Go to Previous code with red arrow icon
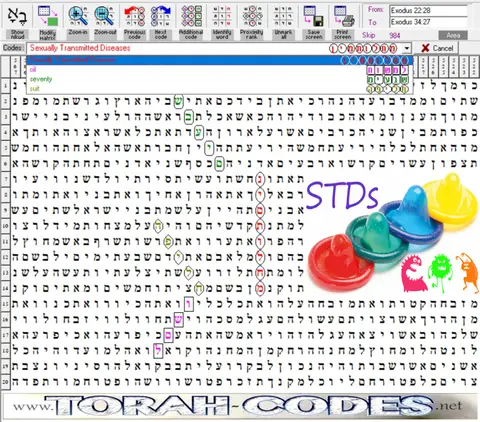480x422 pixels. click(134, 16)
